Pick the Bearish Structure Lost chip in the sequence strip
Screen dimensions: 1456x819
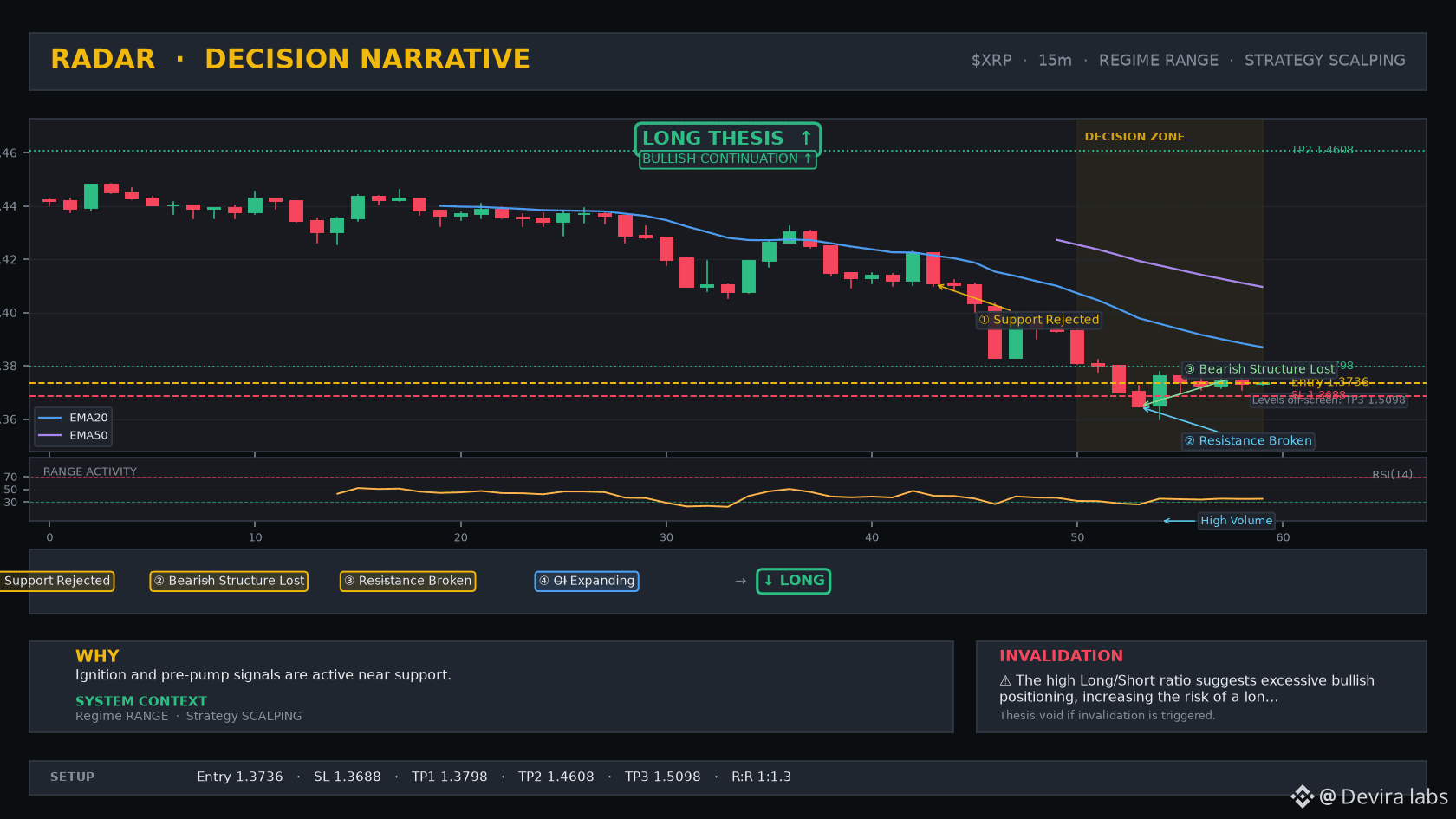pyautogui.click(x=229, y=581)
